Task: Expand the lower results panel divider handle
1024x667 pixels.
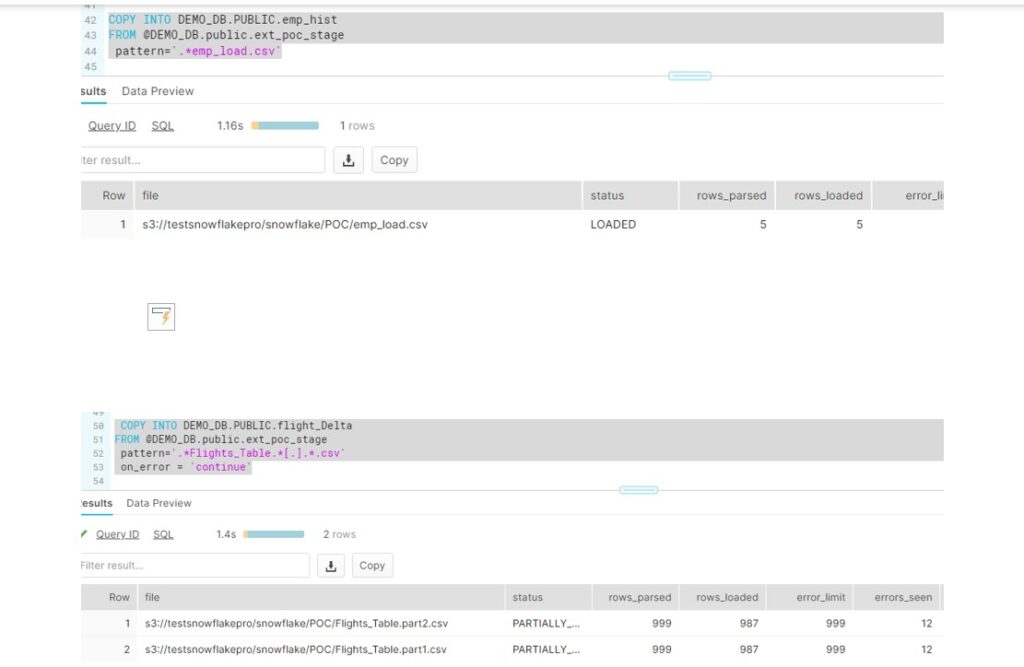Action: coord(637,489)
